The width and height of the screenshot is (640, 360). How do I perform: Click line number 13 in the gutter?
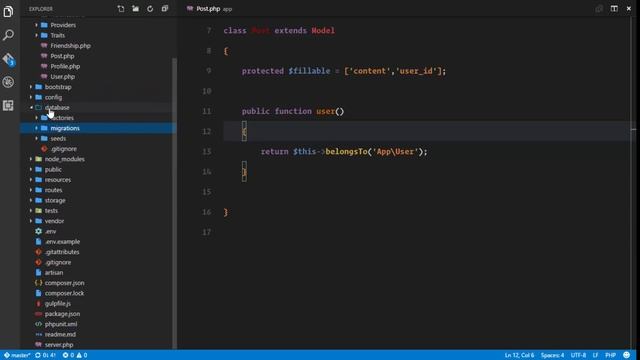(207, 151)
